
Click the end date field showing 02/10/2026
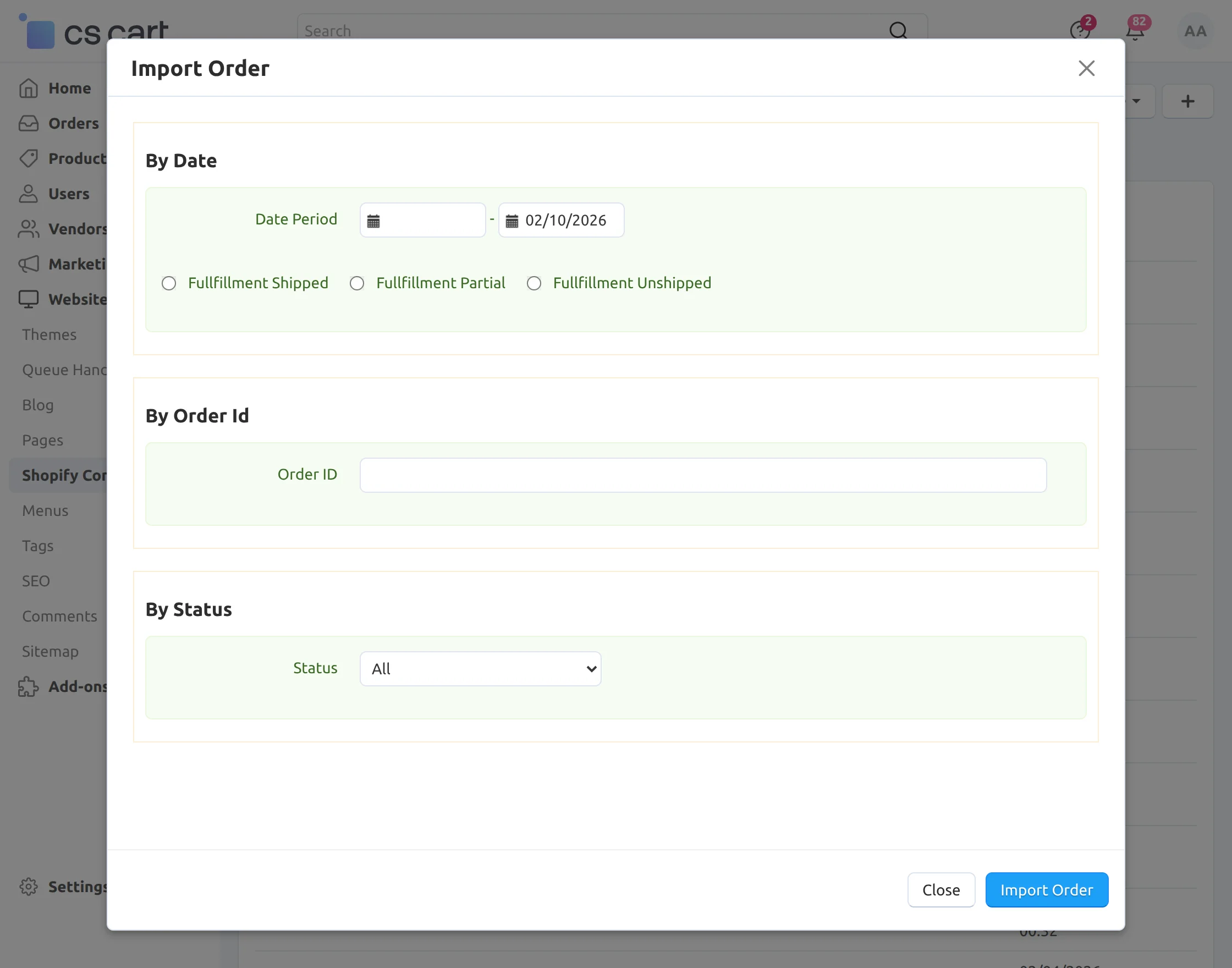pos(566,221)
